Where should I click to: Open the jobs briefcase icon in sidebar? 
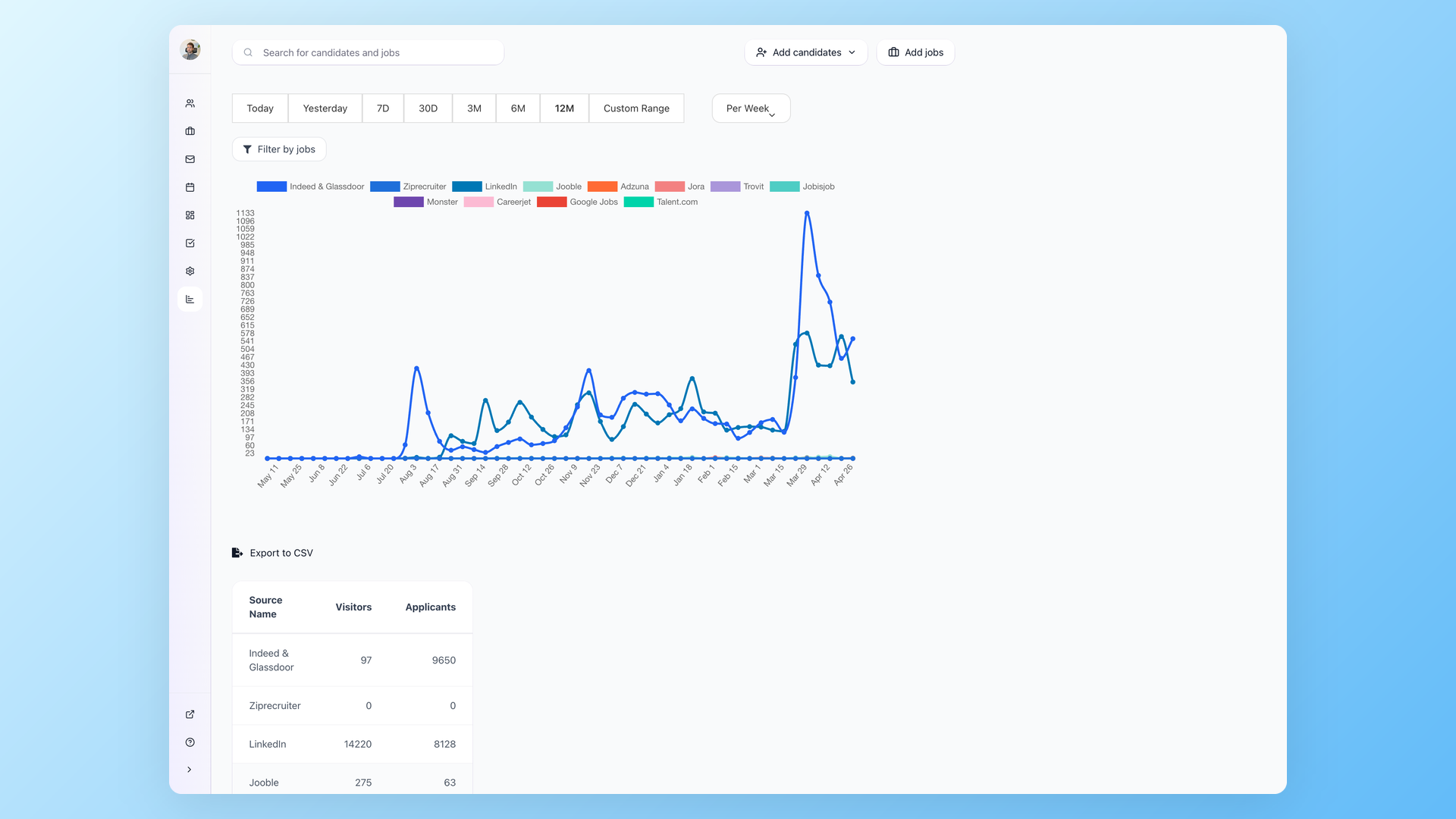(190, 131)
